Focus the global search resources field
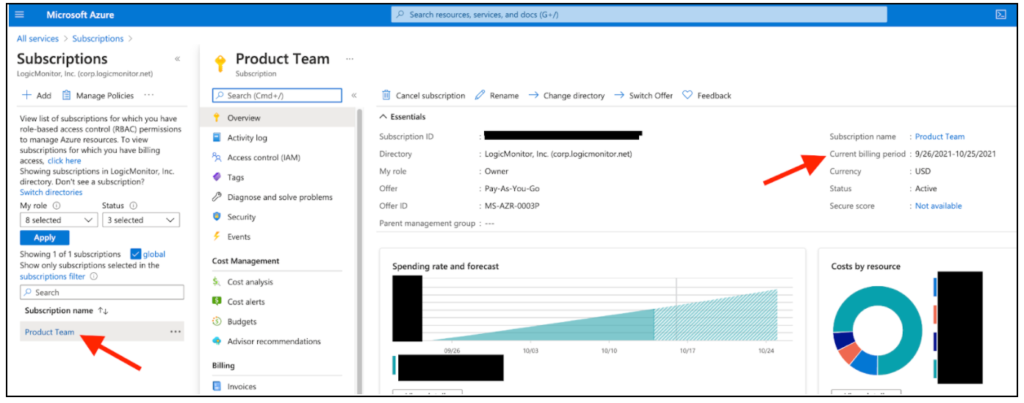1024x403 pixels. (639, 14)
